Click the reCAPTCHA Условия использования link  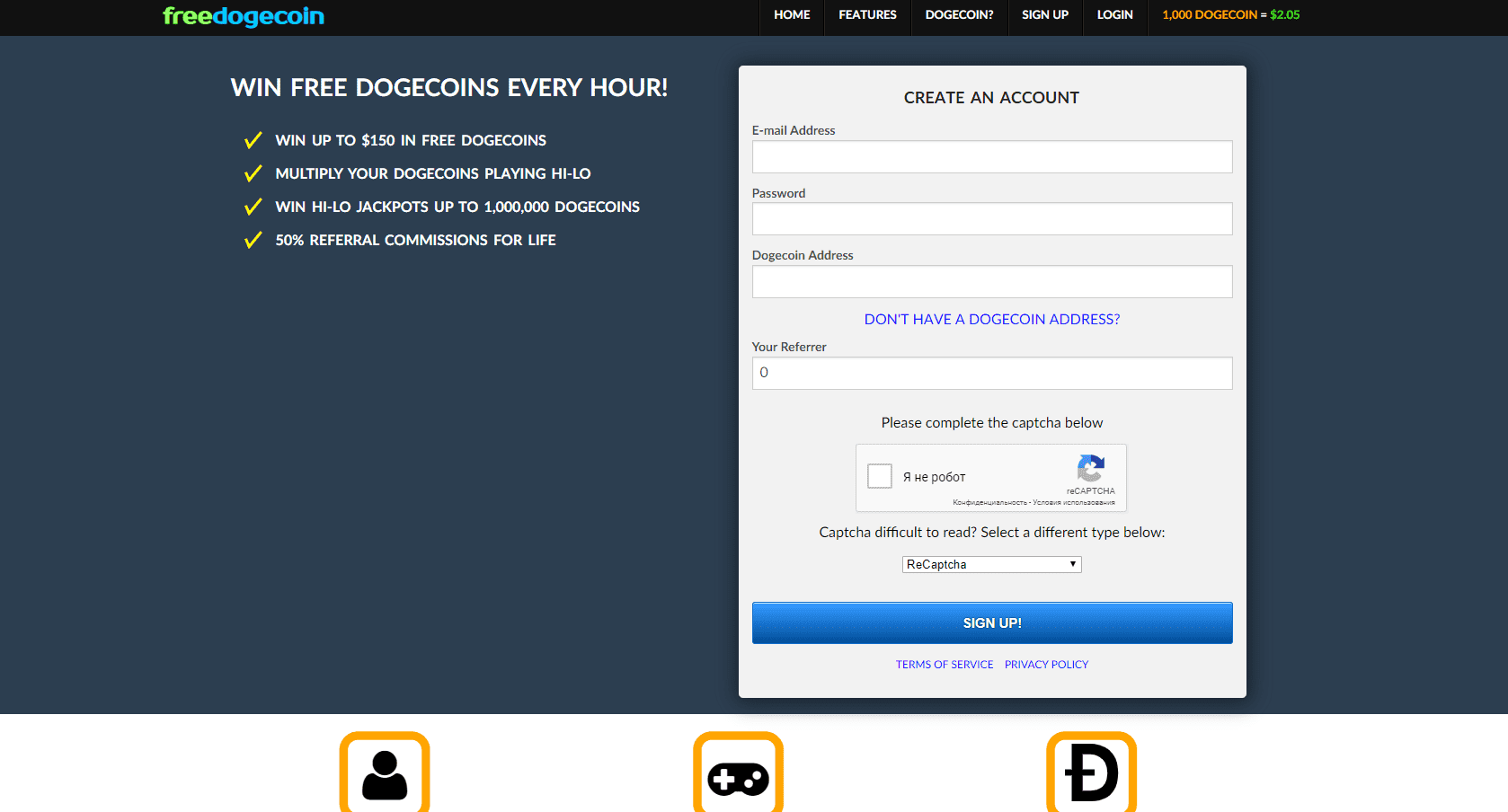tap(1074, 503)
